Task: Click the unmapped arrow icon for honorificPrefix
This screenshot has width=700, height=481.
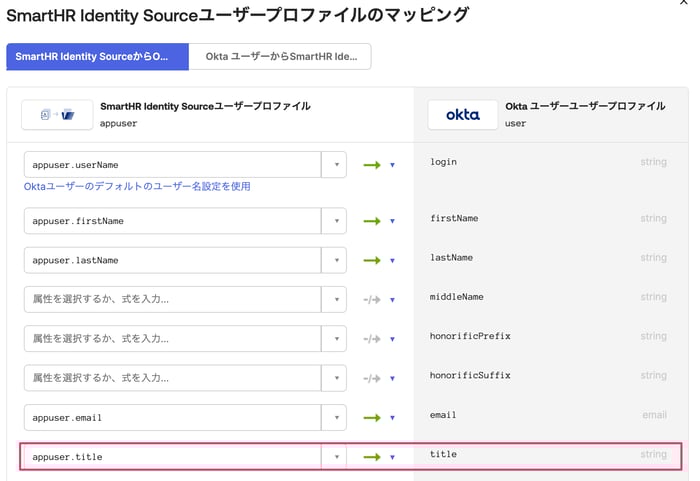Action: tap(372, 339)
